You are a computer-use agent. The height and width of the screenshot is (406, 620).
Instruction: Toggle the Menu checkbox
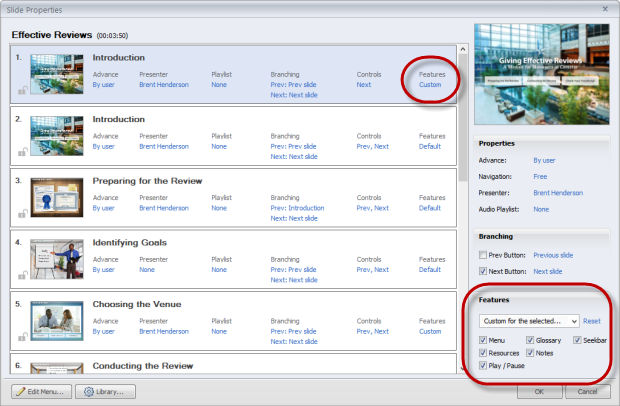click(484, 340)
